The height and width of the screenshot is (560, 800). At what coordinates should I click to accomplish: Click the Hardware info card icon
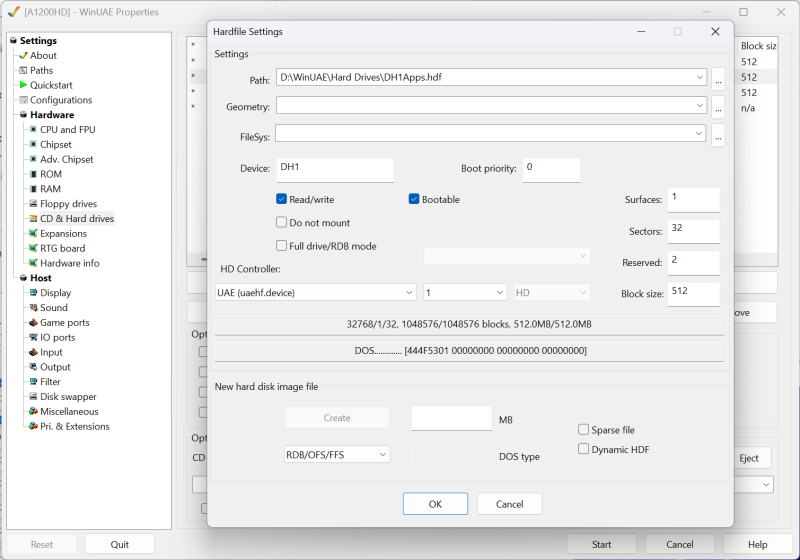[x=33, y=263]
